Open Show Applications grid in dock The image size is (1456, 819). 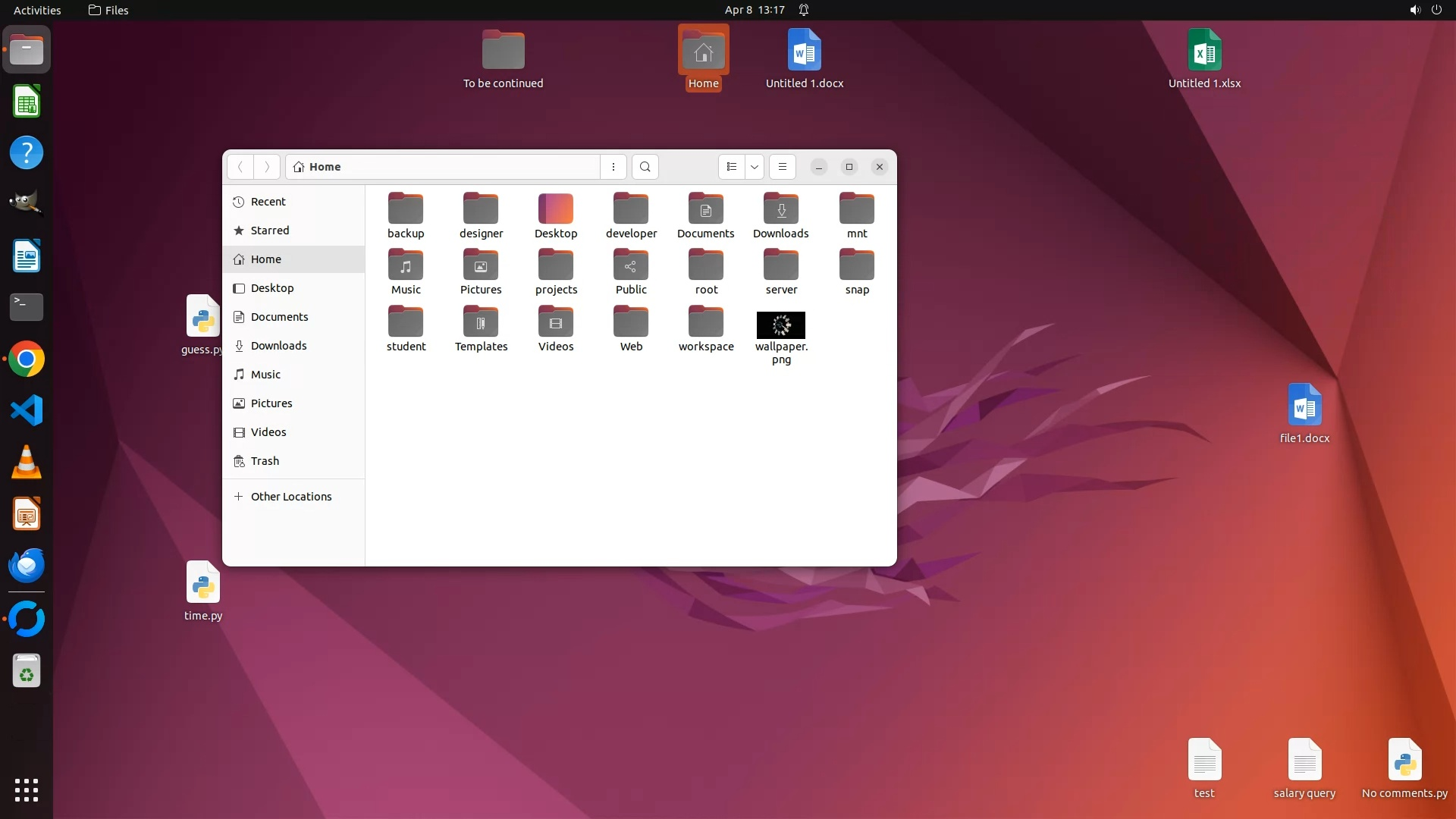(x=27, y=790)
